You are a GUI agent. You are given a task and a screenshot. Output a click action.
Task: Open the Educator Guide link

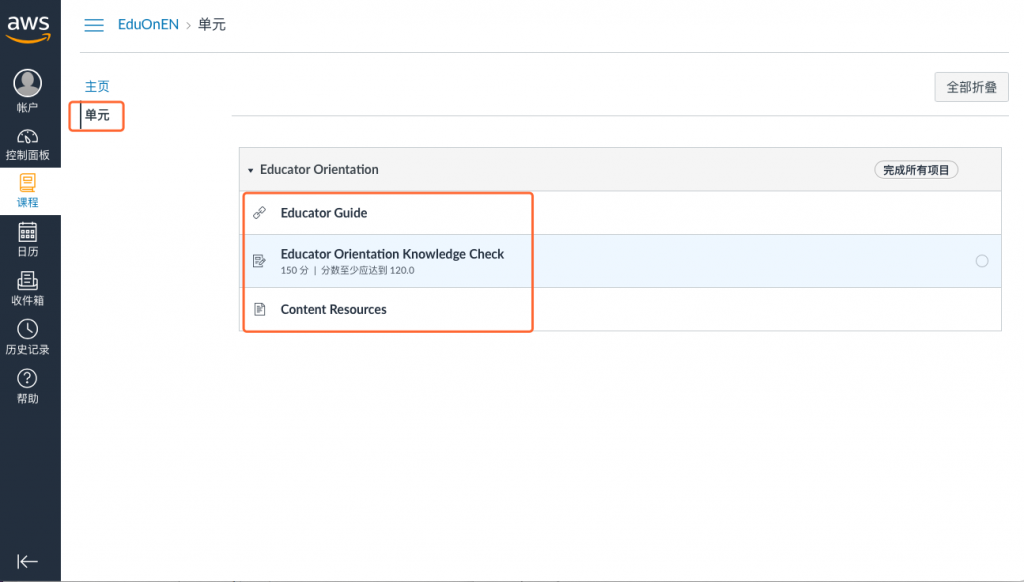pos(324,213)
